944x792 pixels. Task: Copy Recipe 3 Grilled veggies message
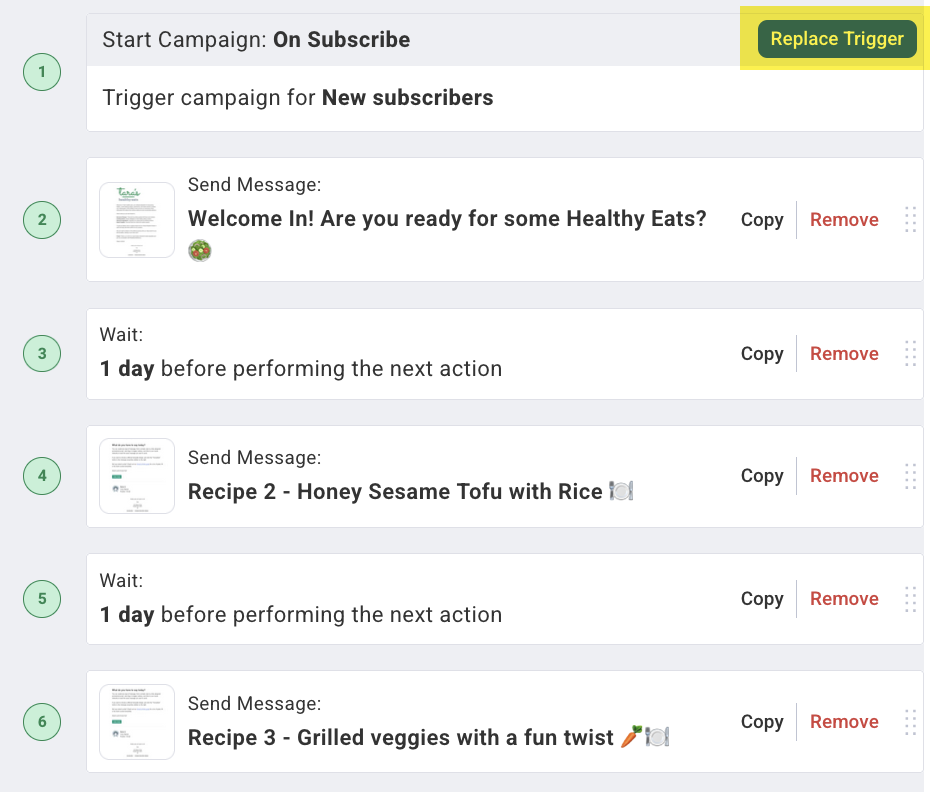click(762, 722)
